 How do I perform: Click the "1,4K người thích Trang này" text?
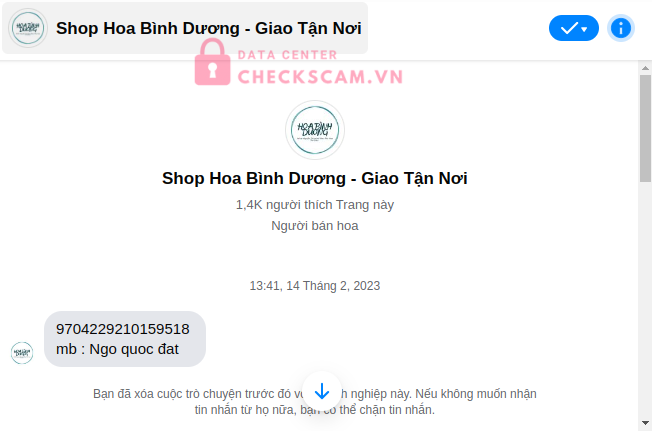click(315, 205)
